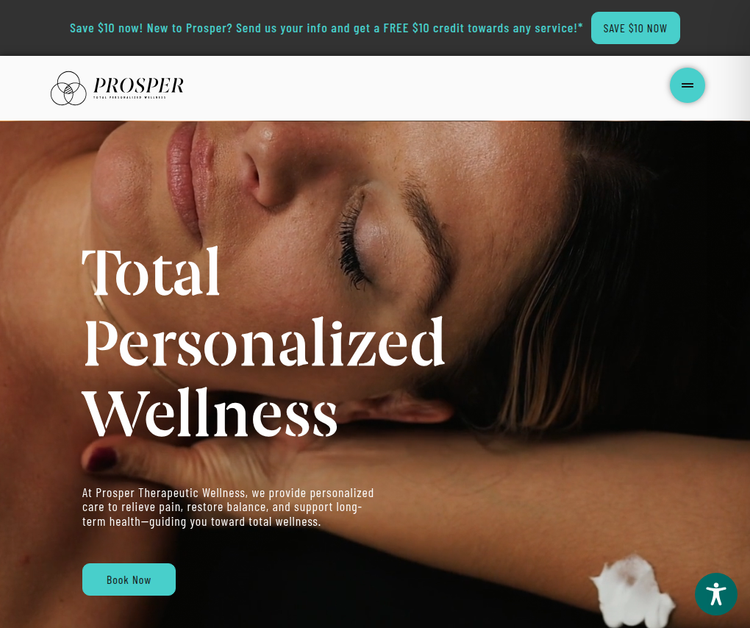This screenshot has height=628, width=750.
Task: Click the tagline beneath the PROSPER wordmark
Action: coord(130,98)
